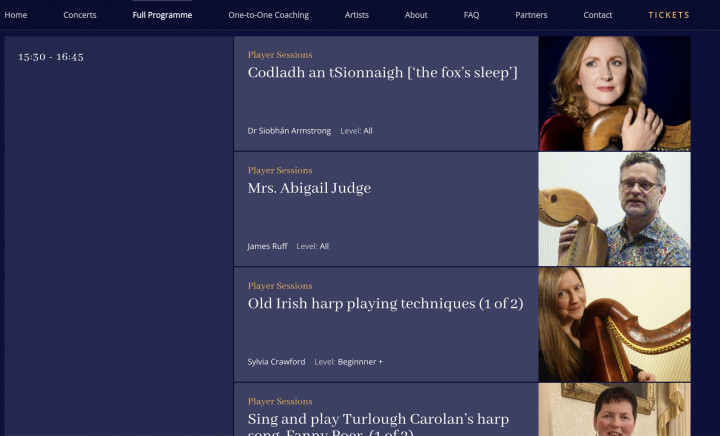This screenshot has width=720, height=436.
Task: Click 'Level: Beginnner +' text
Action: click(x=349, y=362)
